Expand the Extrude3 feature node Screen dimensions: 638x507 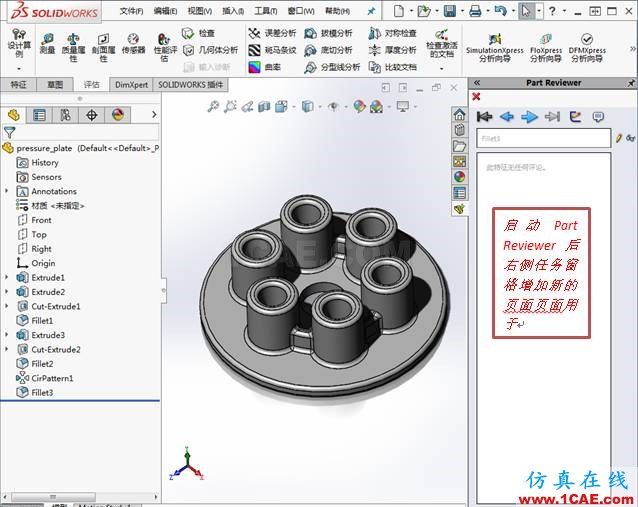7,334
